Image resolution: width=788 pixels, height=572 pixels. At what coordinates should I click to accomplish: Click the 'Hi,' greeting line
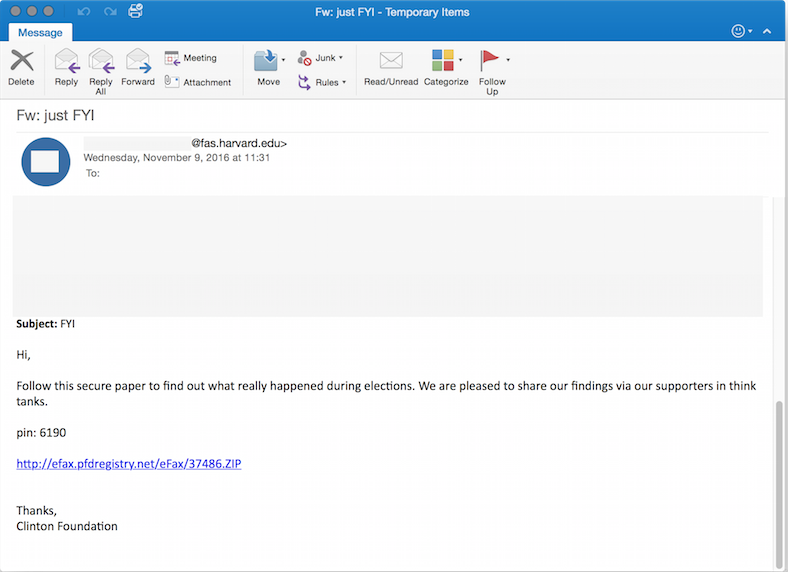(x=23, y=355)
